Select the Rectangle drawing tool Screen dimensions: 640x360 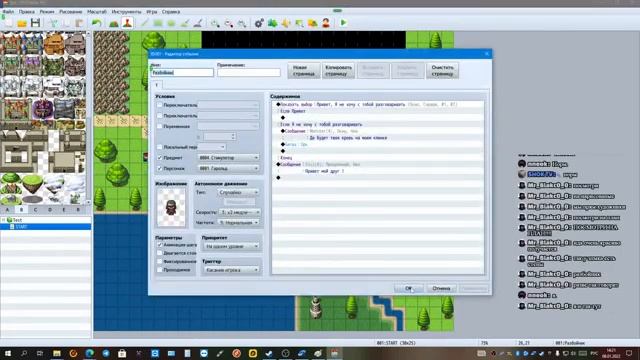click(x=158, y=23)
